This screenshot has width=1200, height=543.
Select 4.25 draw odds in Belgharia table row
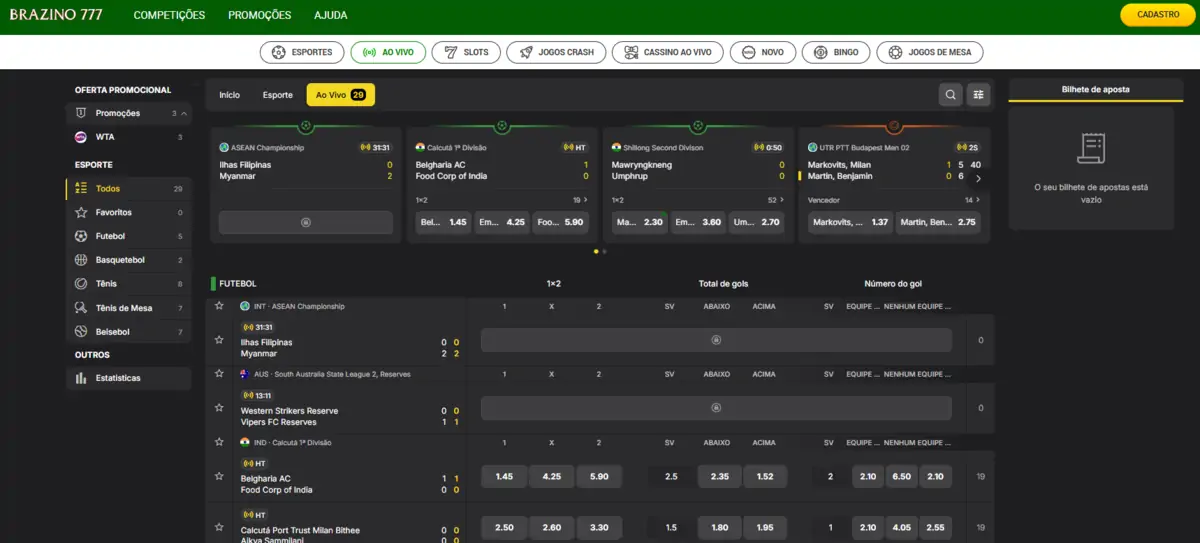552,477
